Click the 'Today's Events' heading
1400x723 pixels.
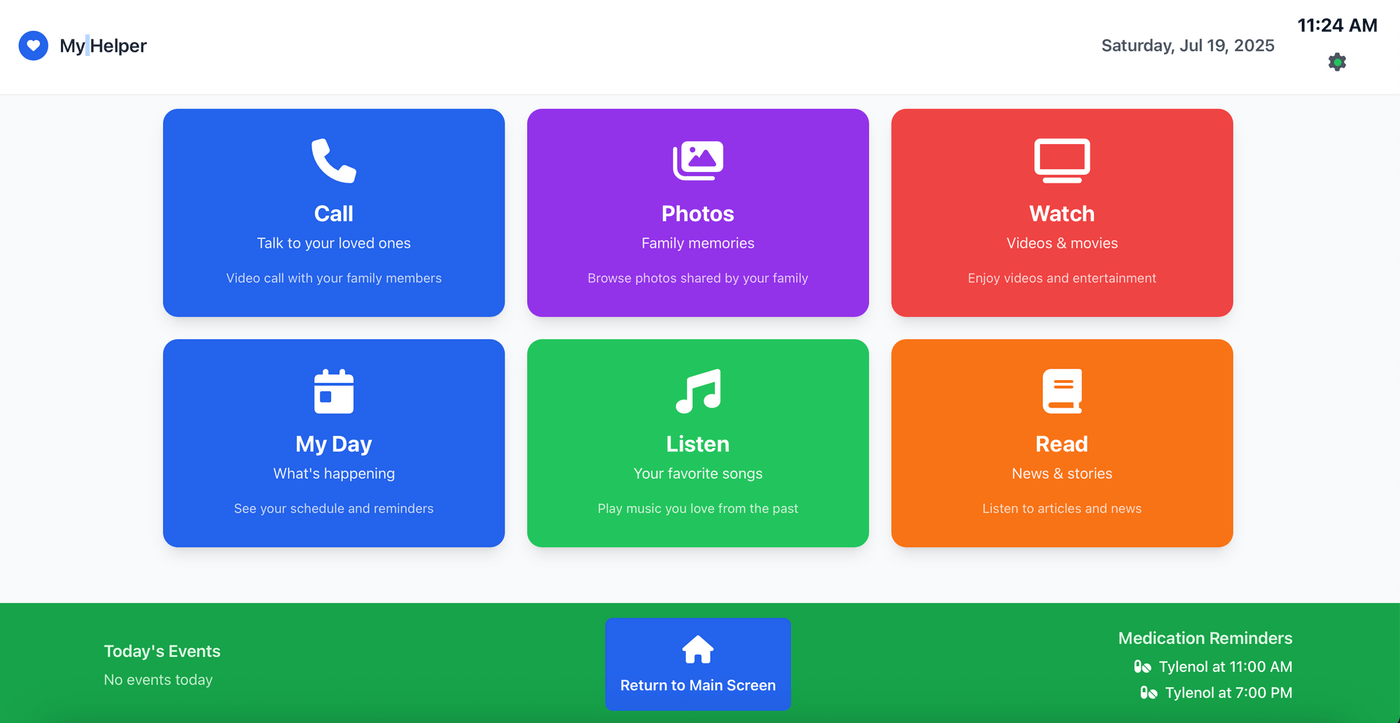[x=162, y=651]
